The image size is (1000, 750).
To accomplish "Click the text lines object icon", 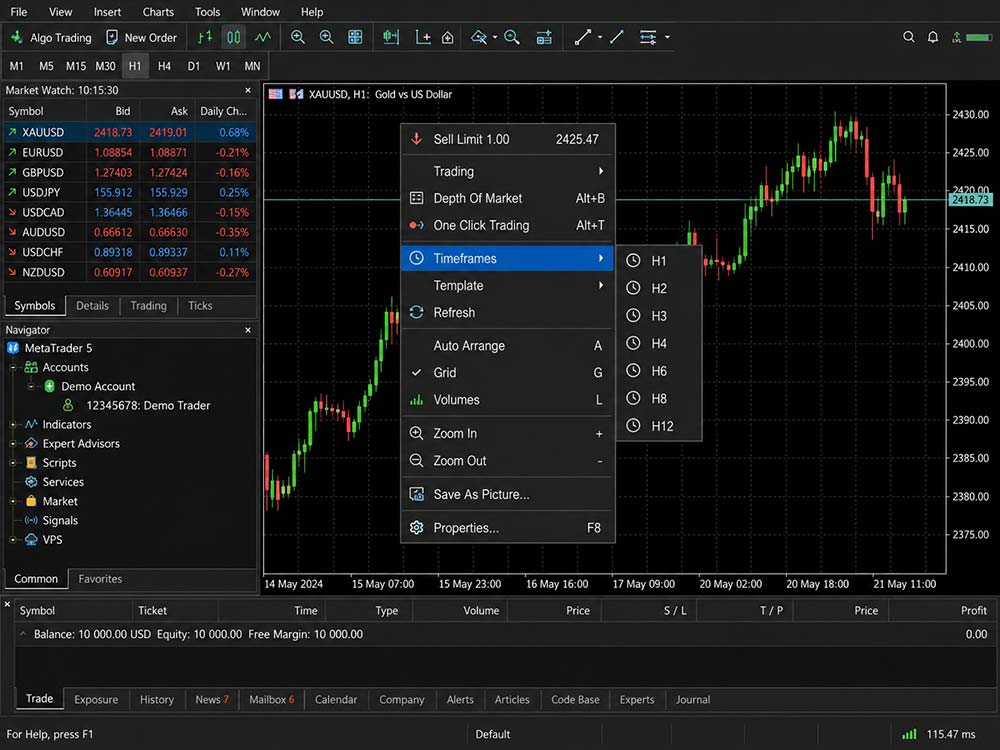I will (x=648, y=38).
